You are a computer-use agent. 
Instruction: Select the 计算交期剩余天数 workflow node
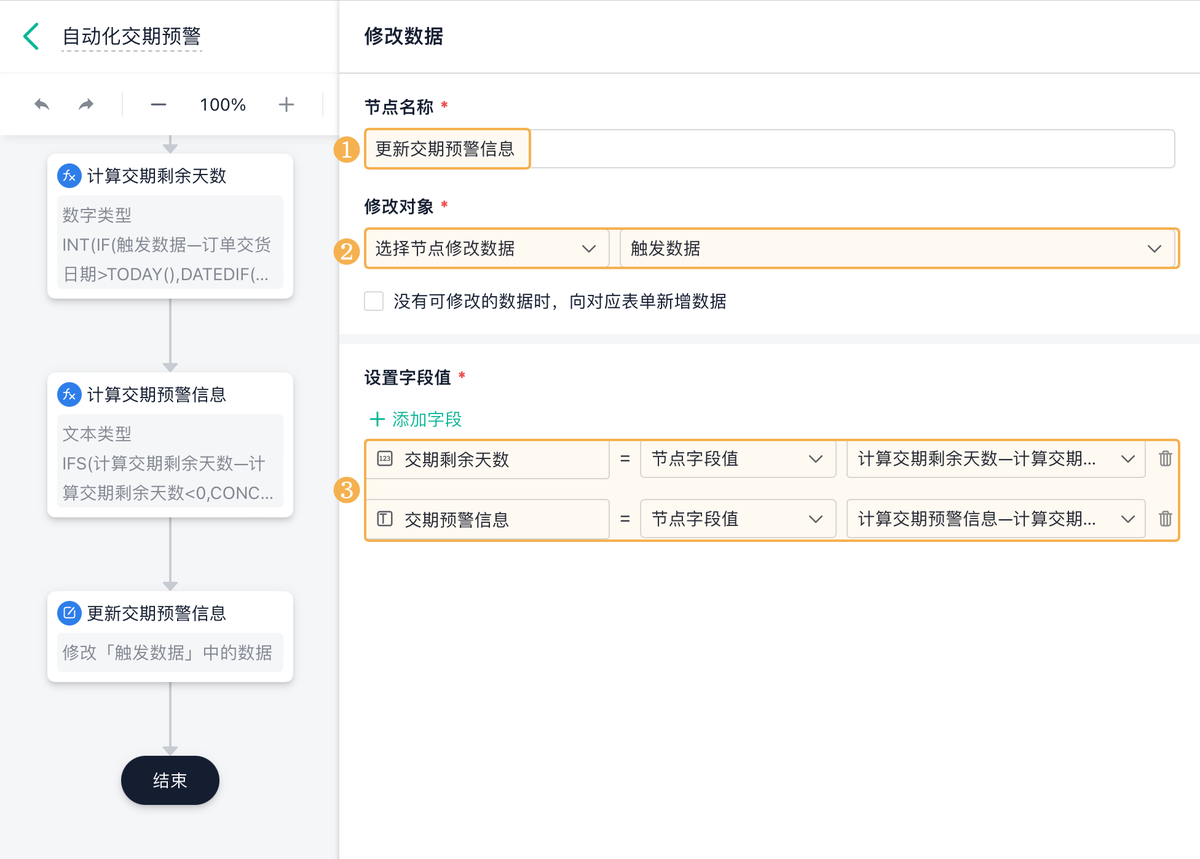[x=170, y=225]
